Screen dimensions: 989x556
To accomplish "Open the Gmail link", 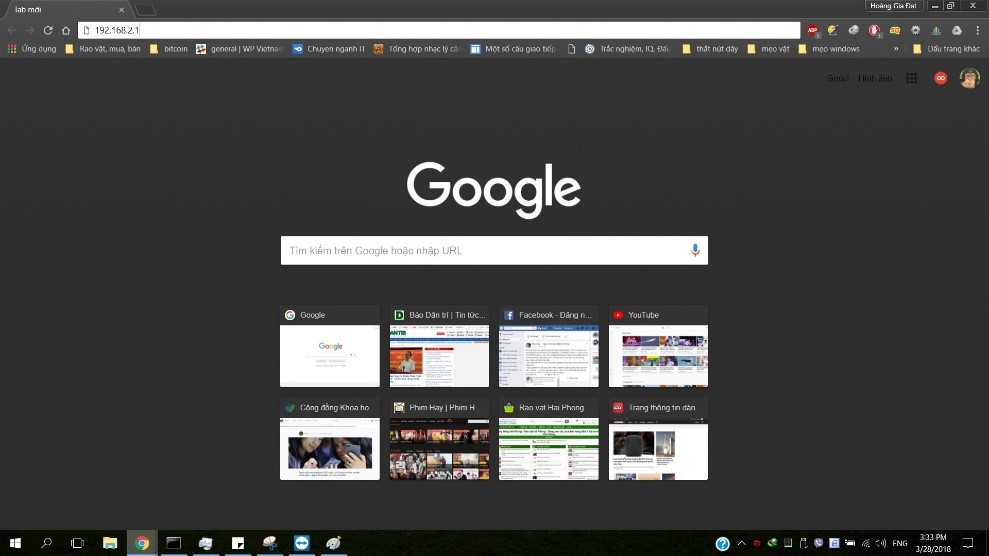I will tap(837, 78).
